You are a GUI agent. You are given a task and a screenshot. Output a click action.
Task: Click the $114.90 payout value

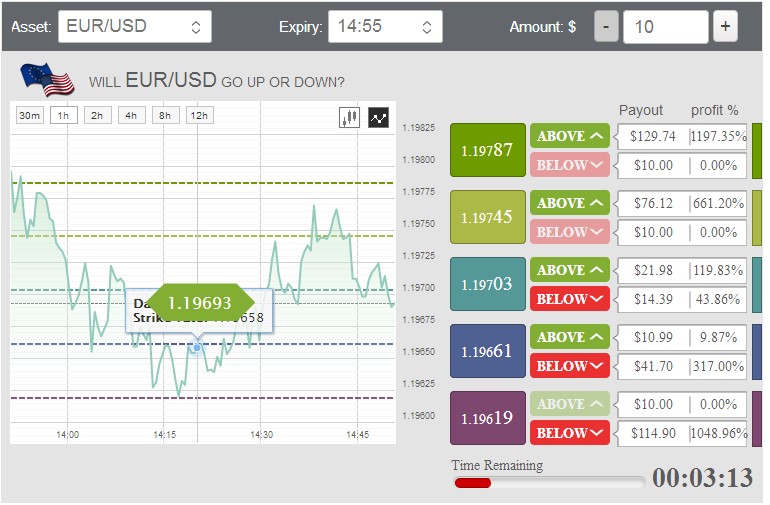(653, 433)
